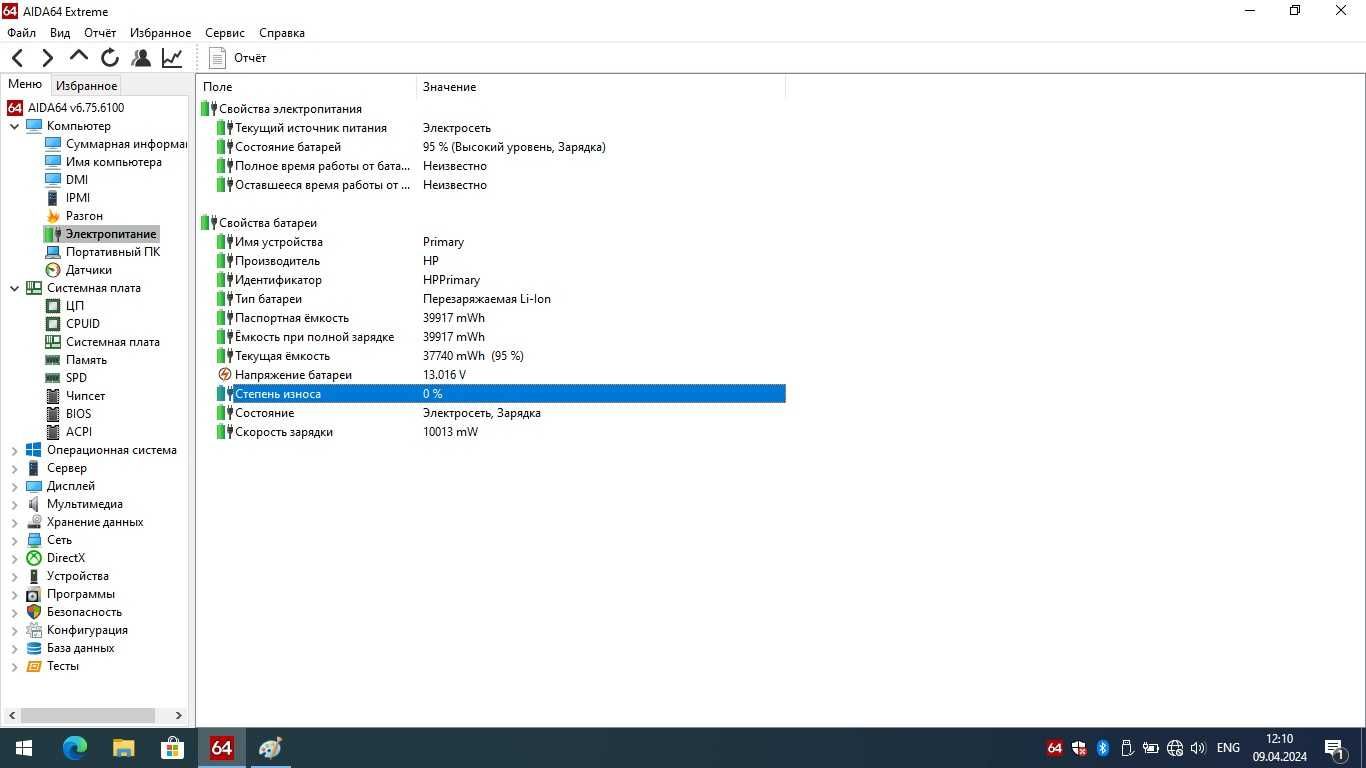Click the Чипсет chip icon
This screenshot has height=768, width=1366.
tap(53, 396)
